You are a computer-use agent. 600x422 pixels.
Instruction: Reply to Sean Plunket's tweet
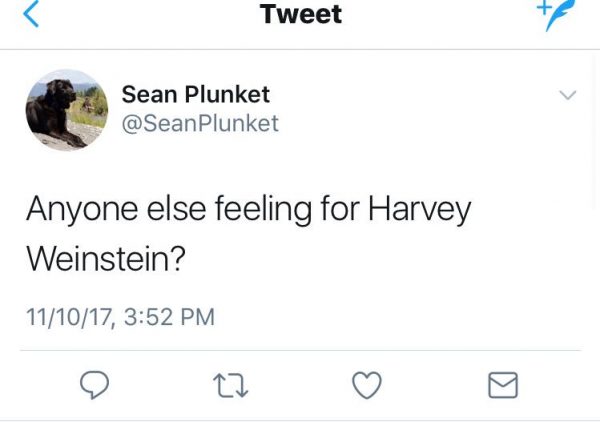(93, 385)
